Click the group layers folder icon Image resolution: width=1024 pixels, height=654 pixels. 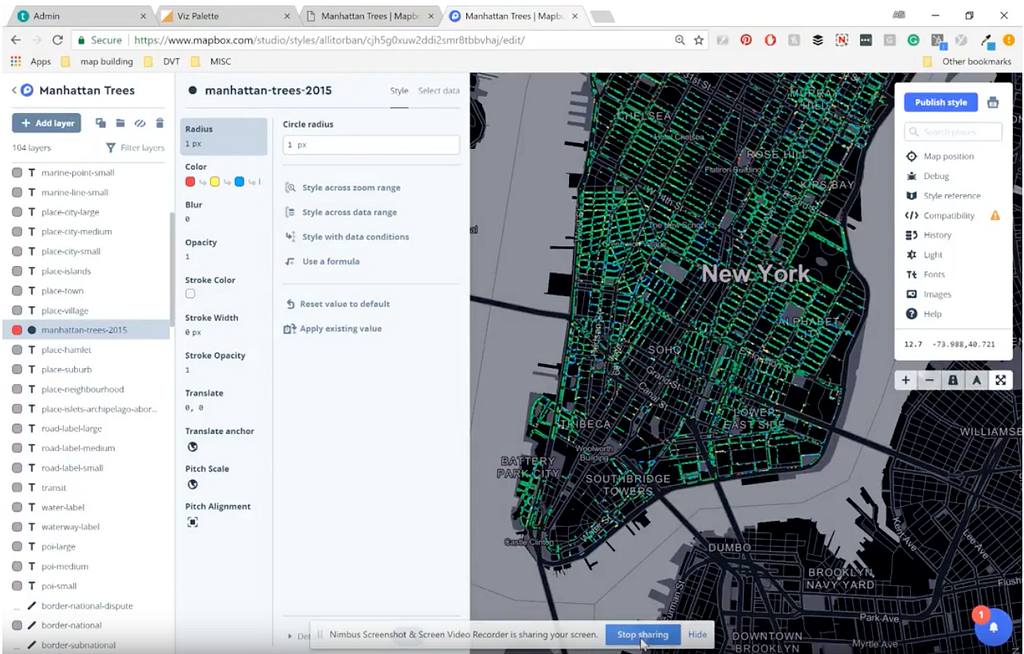tap(120, 123)
